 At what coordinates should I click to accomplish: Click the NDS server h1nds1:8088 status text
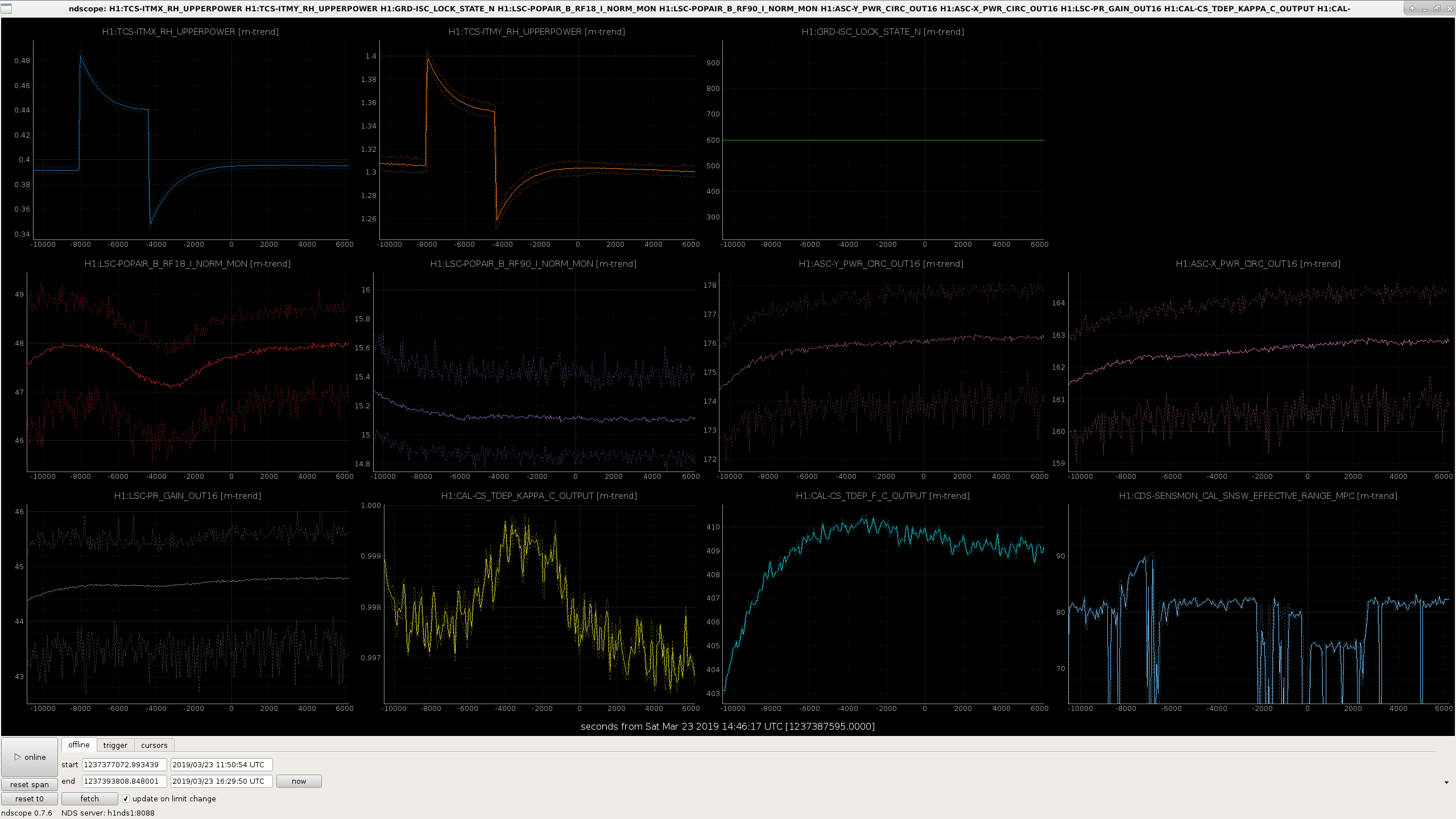click(x=108, y=813)
